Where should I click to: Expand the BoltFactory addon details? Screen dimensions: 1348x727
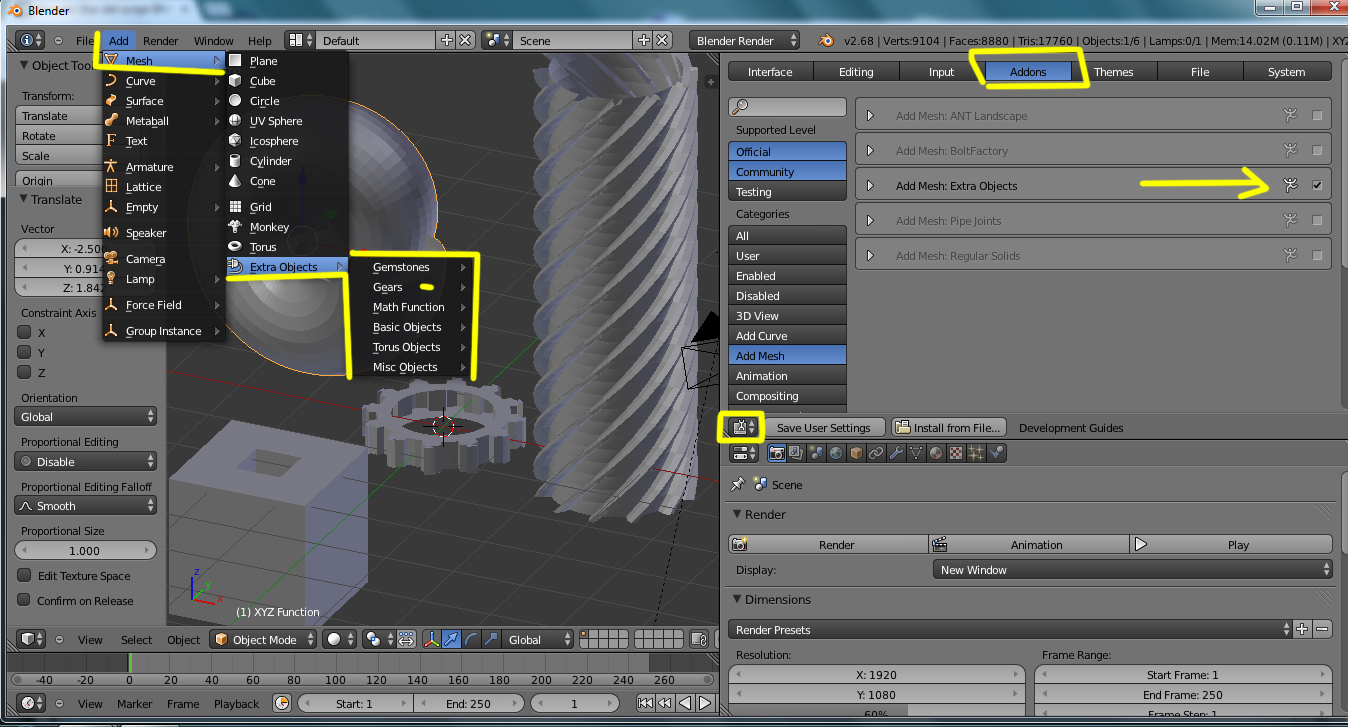point(870,151)
